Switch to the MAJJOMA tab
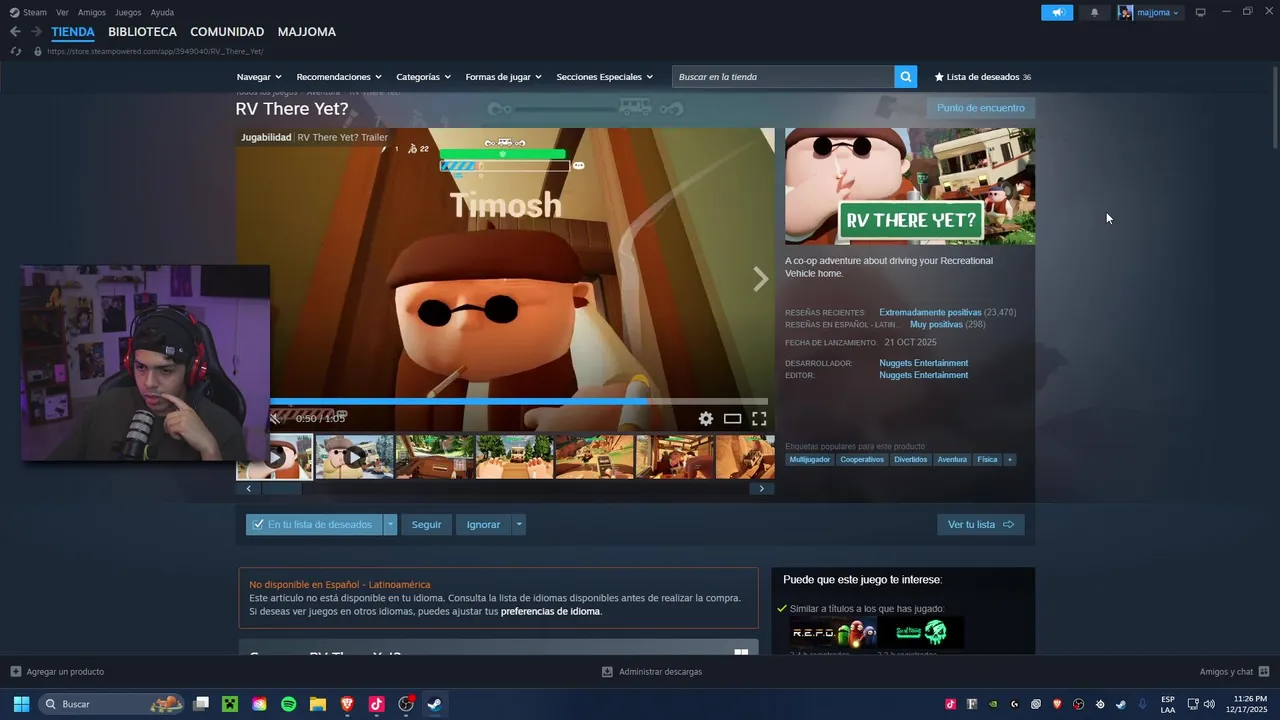The width and height of the screenshot is (1280, 720). pyautogui.click(x=307, y=32)
